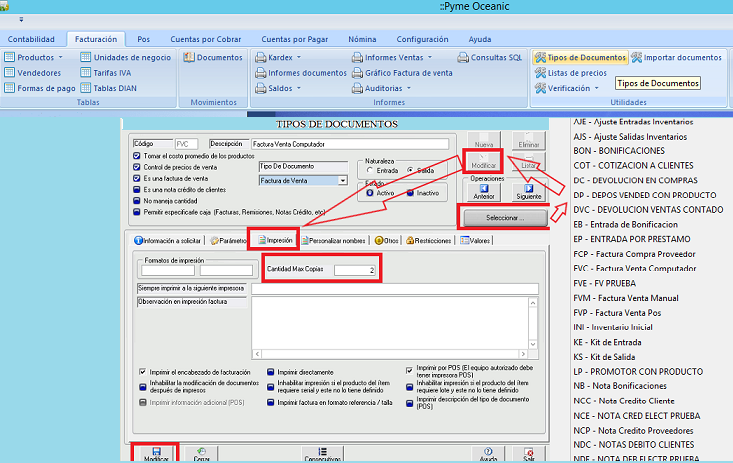
Task: Switch to Cuentas por Cobrar tab
Action: point(206,39)
